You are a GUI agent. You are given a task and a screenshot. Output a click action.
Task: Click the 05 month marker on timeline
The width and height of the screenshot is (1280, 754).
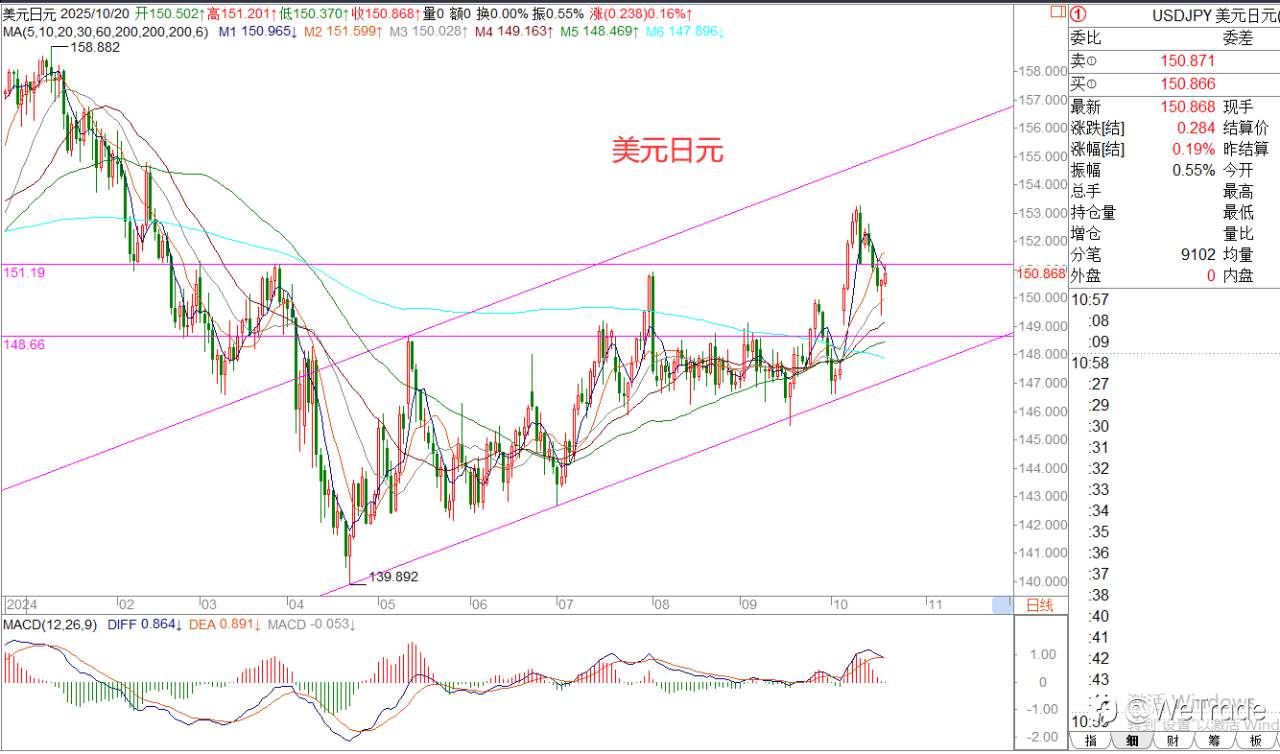388,605
